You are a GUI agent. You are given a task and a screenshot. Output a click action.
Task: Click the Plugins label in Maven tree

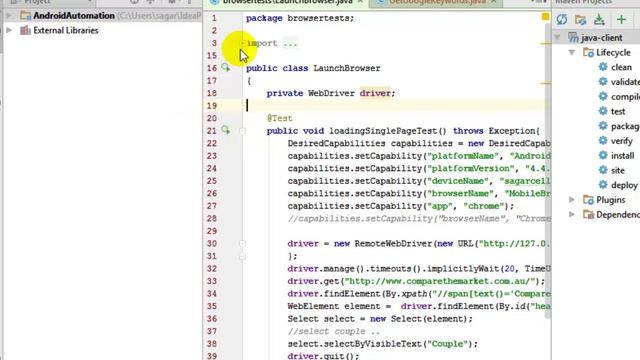tap(611, 200)
